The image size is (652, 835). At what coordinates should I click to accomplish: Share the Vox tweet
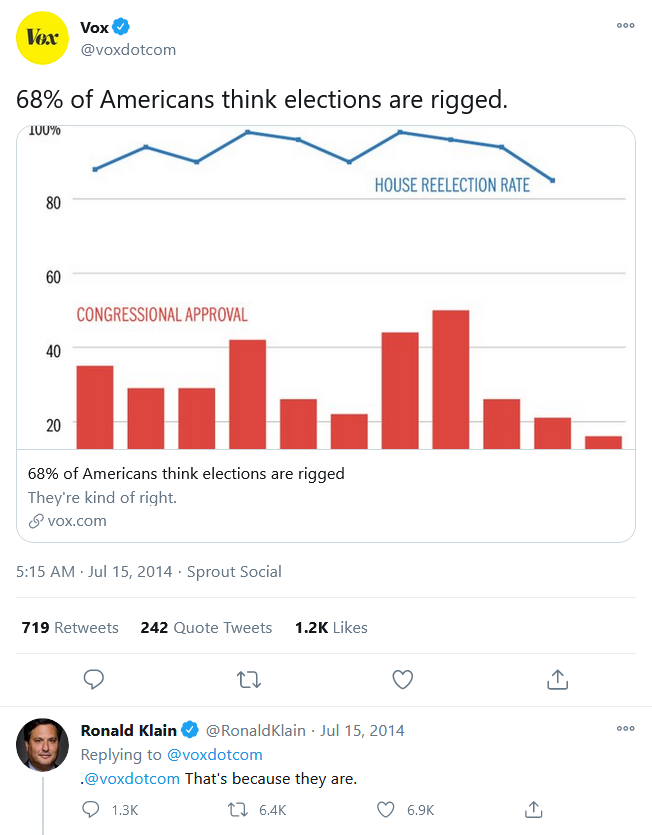click(x=558, y=679)
